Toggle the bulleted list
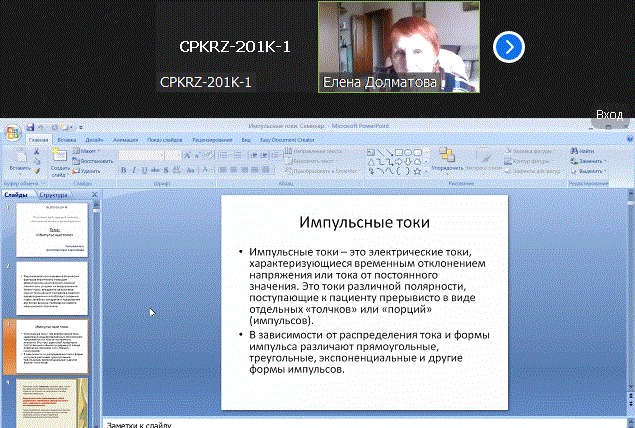 (x=224, y=155)
